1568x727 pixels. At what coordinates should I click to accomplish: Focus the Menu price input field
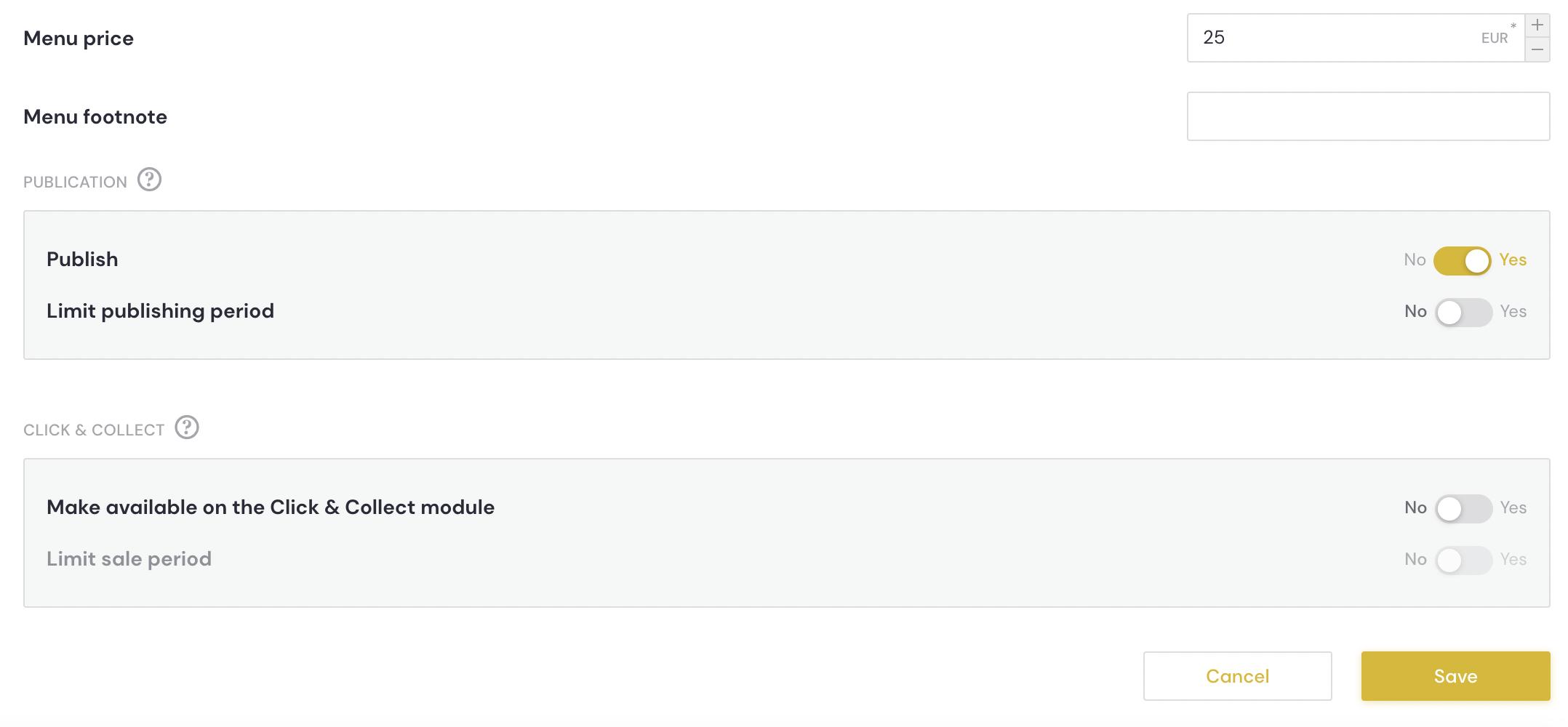coord(1356,38)
